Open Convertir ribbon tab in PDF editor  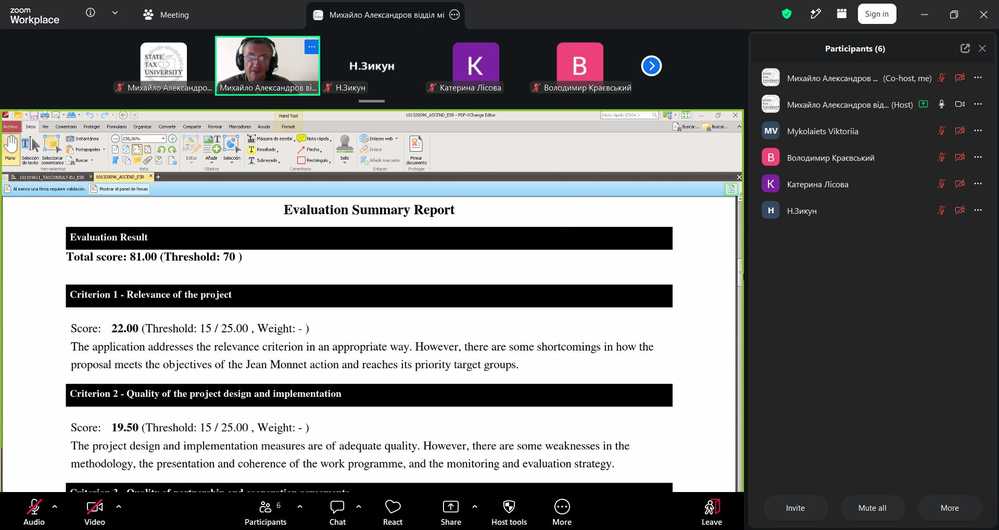click(167, 127)
